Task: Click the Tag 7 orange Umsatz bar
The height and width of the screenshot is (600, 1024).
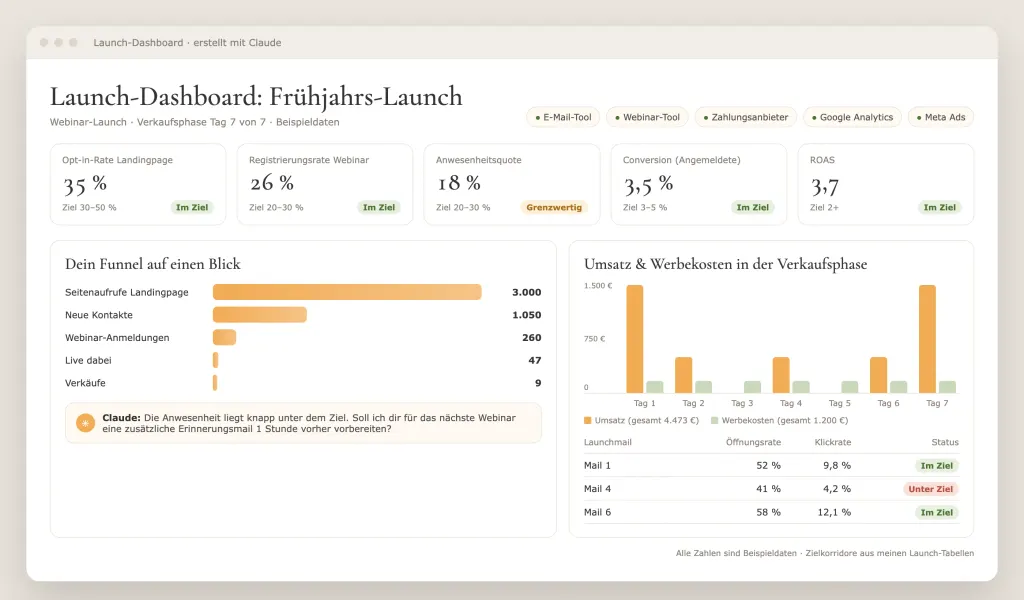Action: click(x=927, y=339)
